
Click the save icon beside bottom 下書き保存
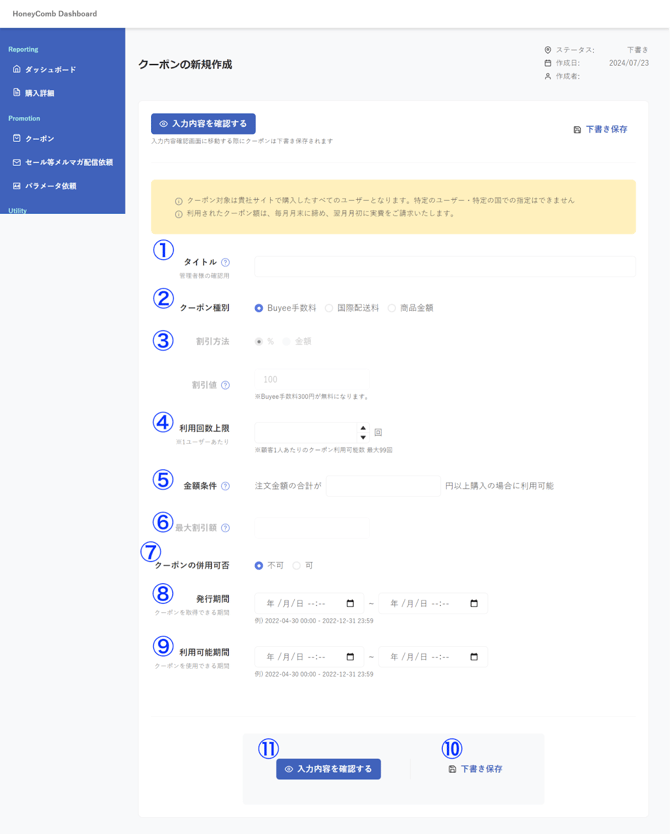pyautogui.click(x=452, y=769)
